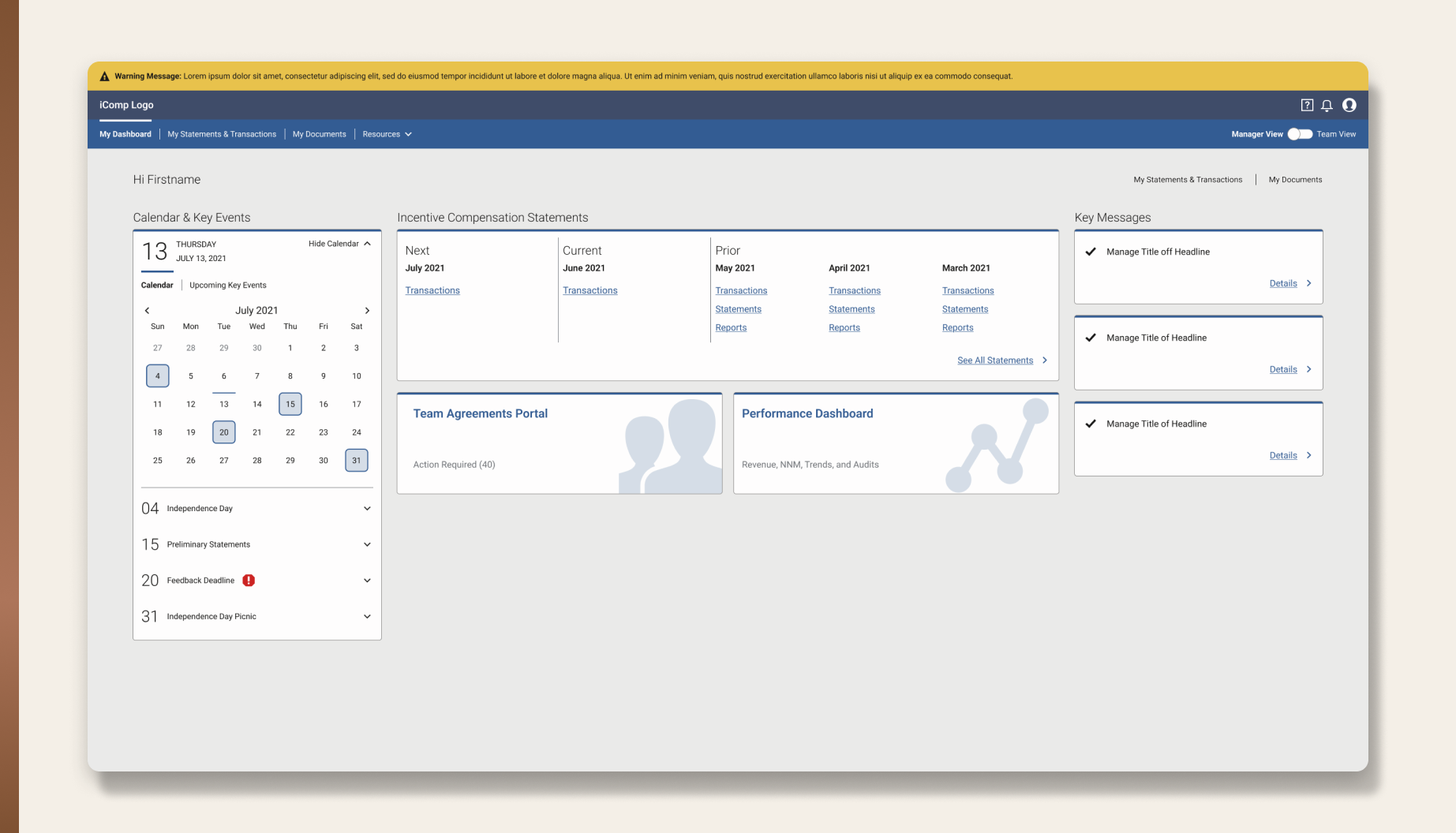
Task: Open the help question mark icon
Action: pos(1307,105)
